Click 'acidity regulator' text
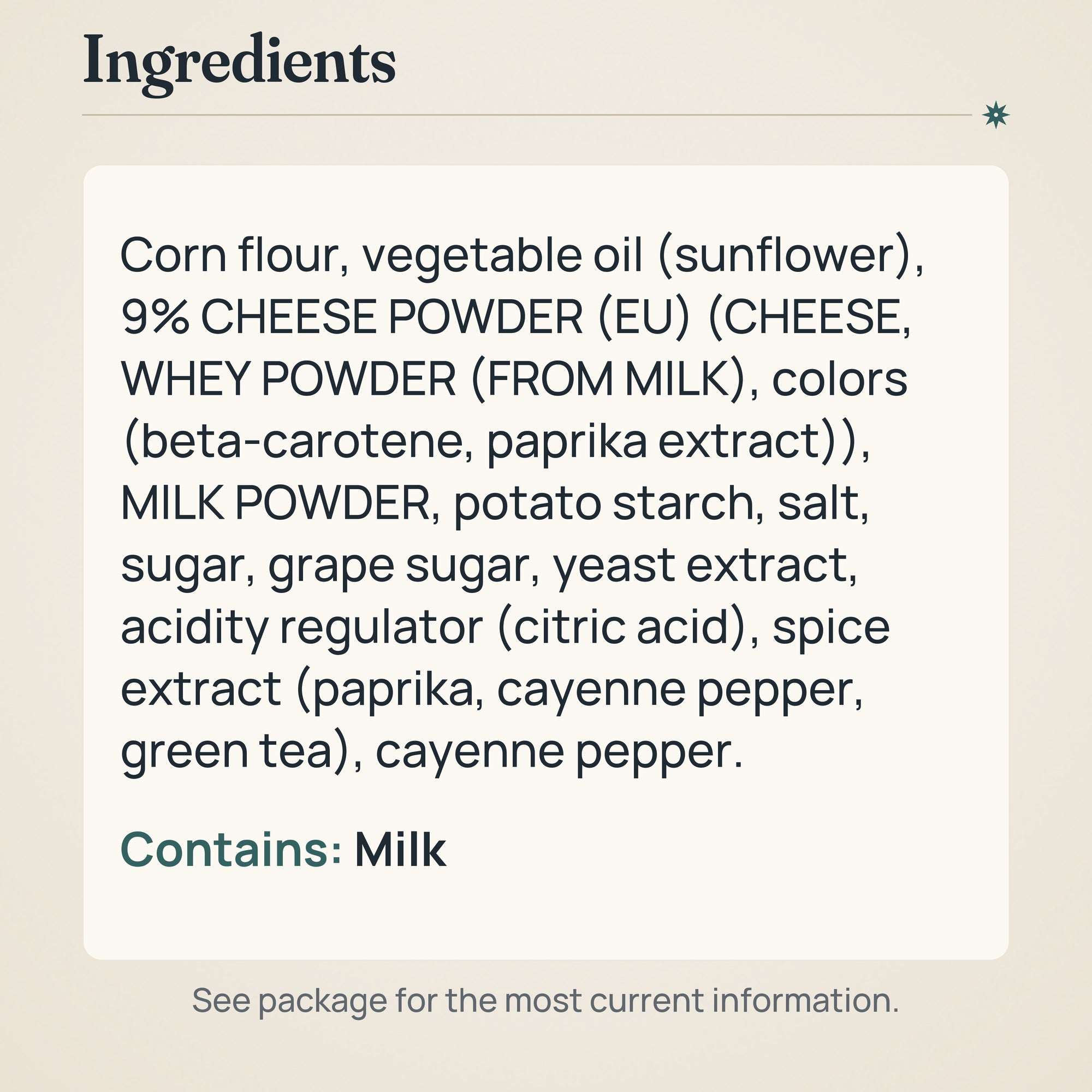Viewport: 1092px width, 1092px height. tap(302, 627)
